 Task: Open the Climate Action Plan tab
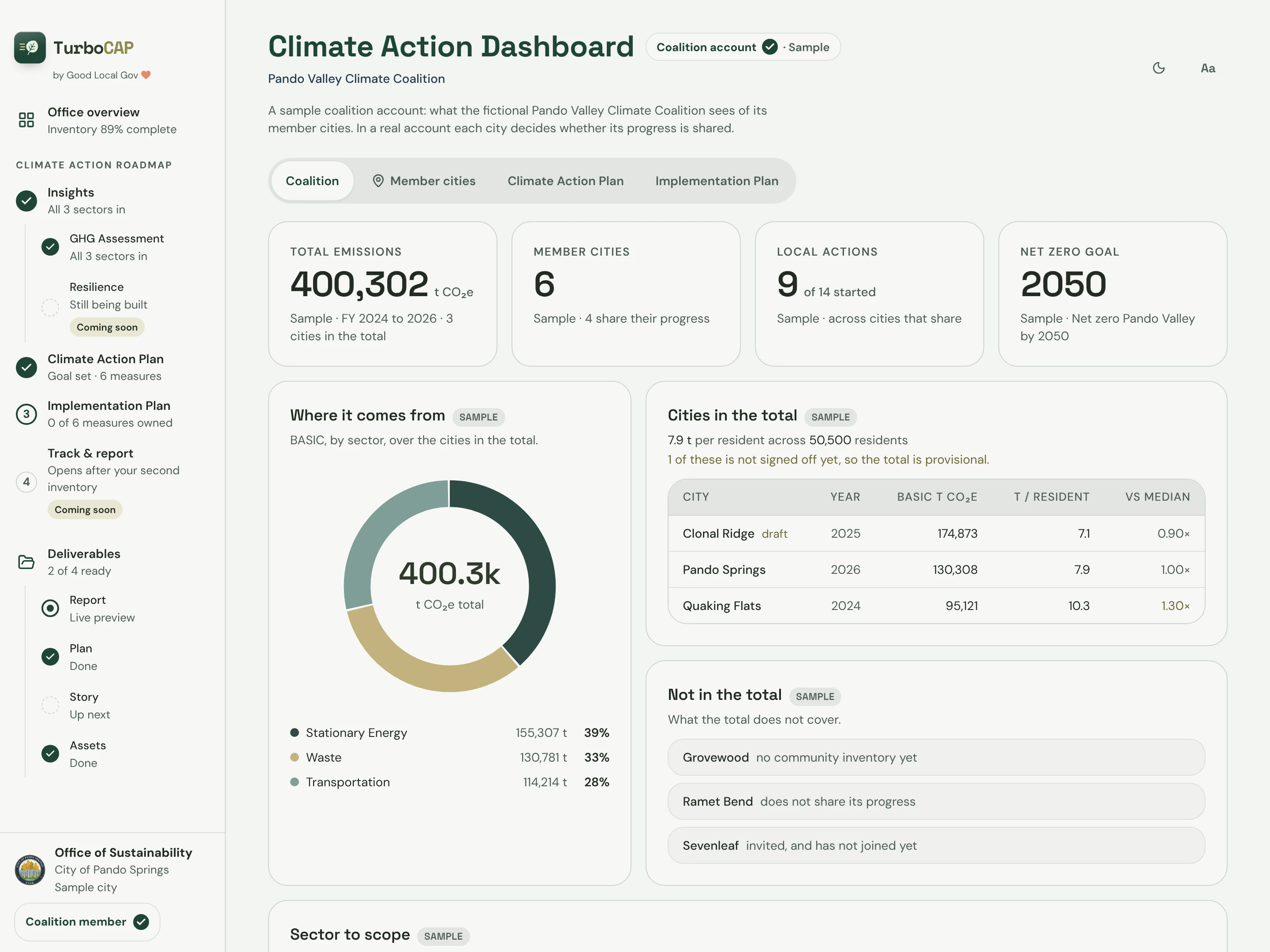(x=565, y=181)
